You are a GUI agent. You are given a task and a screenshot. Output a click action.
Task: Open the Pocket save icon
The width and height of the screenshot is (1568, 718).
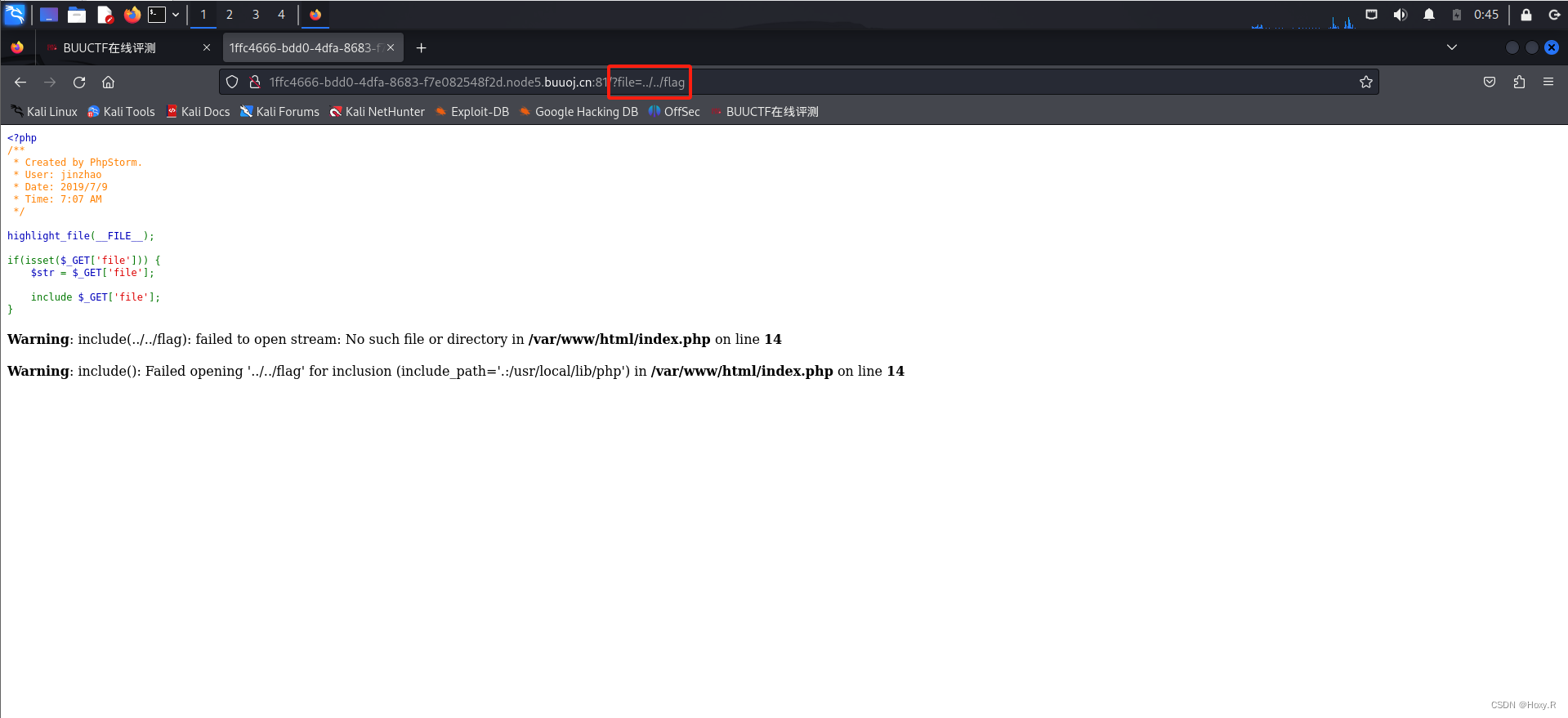1490,82
